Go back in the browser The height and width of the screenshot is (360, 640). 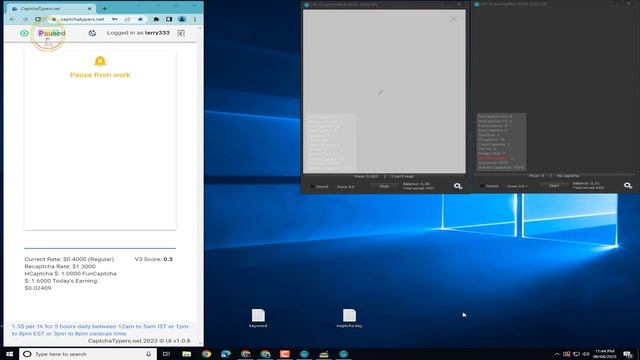click(x=12, y=19)
